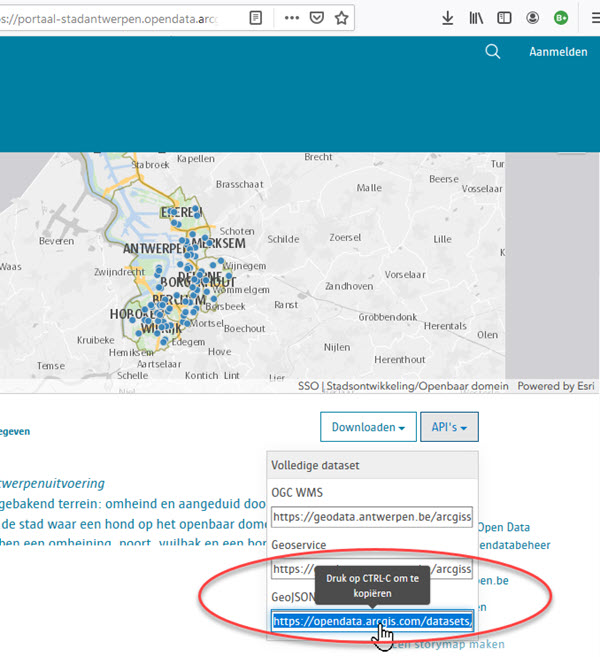Bookmark this page with star icon
Image resolution: width=600 pixels, height=657 pixels.
341,18
